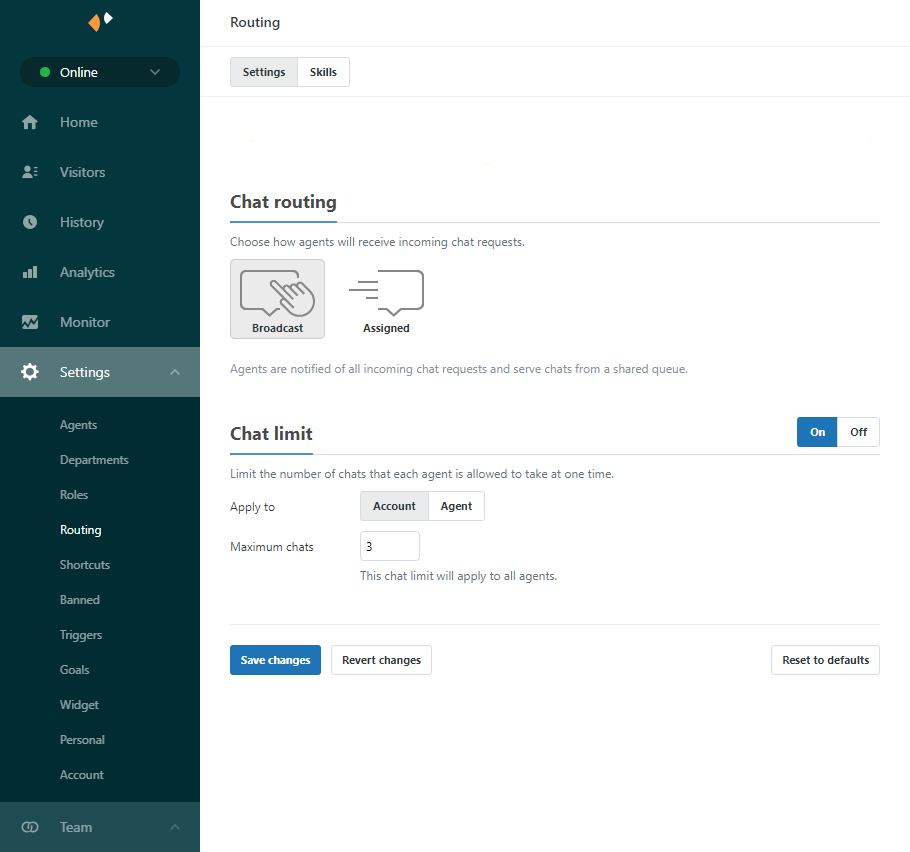This screenshot has height=852, width=910.
Task: Open Departments settings page
Action: pyautogui.click(x=94, y=460)
